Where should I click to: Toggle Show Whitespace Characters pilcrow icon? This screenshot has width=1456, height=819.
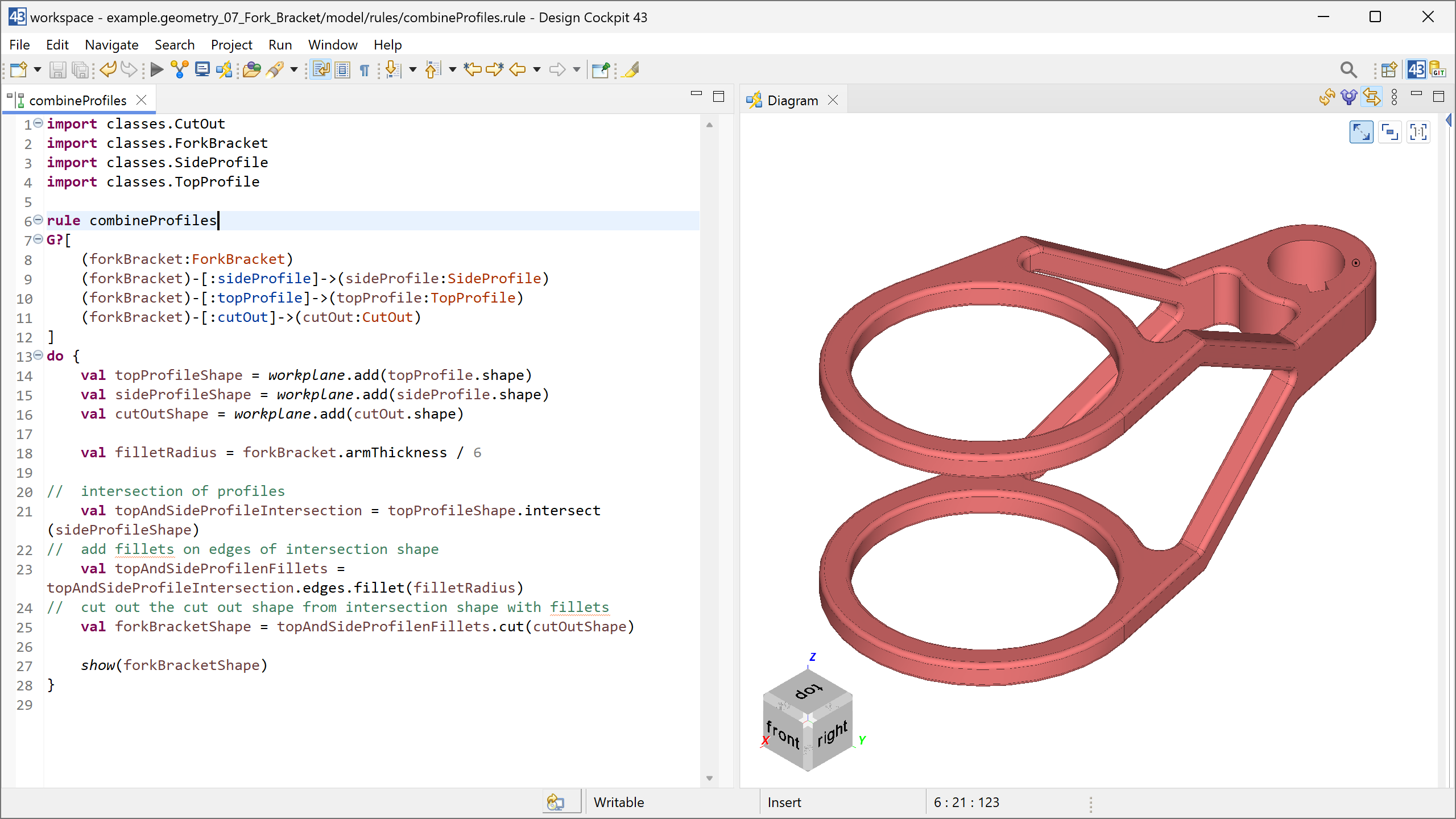click(365, 69)
